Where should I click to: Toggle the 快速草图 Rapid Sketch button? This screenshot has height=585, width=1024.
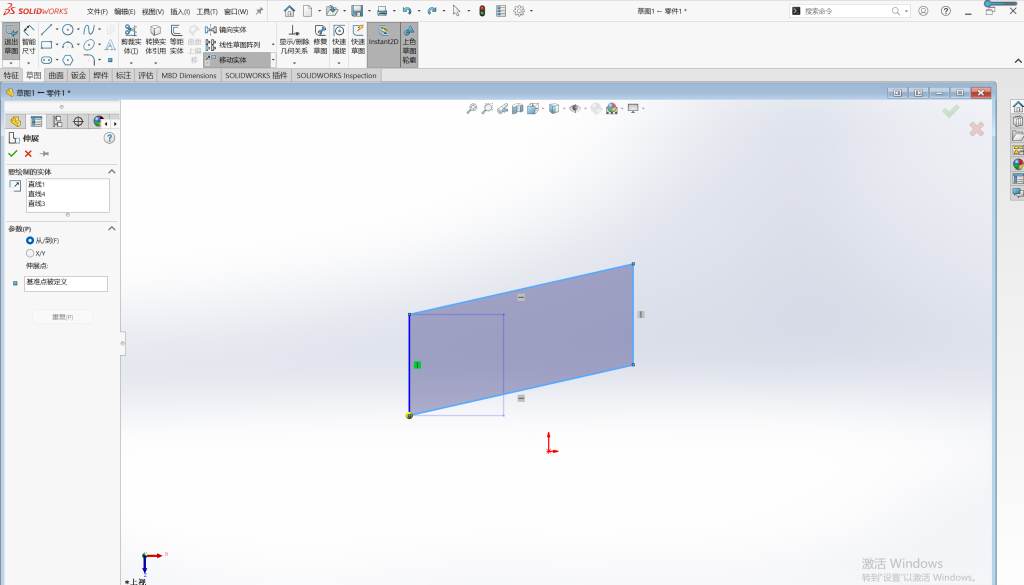(x=358, y=40)
